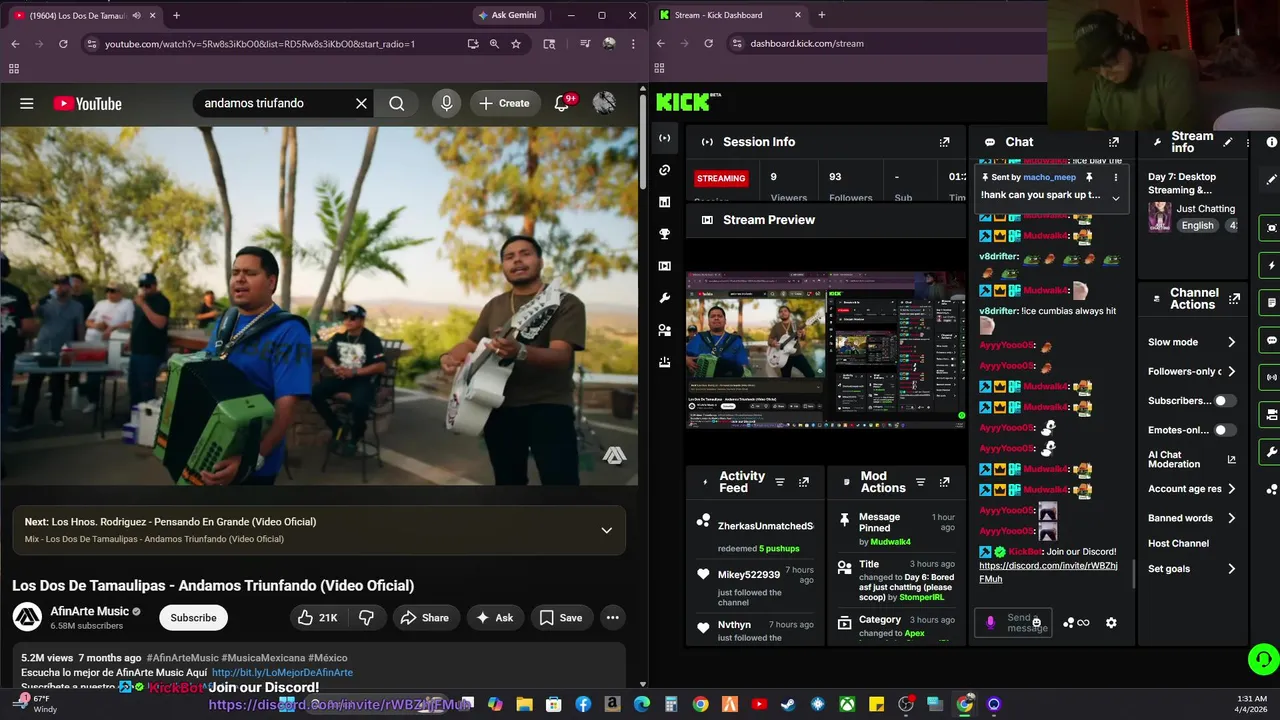The image size is (1280, 720).
Task: Pop out the Mod Actions panel
Action: tap(944, 482)
